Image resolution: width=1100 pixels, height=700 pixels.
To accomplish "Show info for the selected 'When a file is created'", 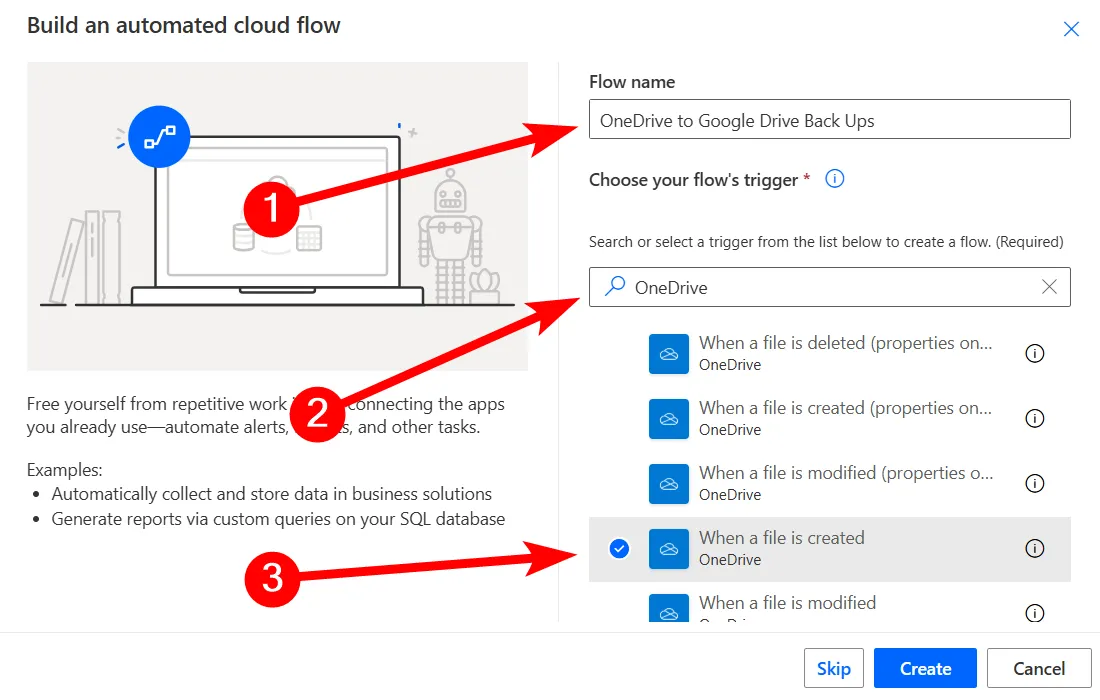I will point(1035,548).
